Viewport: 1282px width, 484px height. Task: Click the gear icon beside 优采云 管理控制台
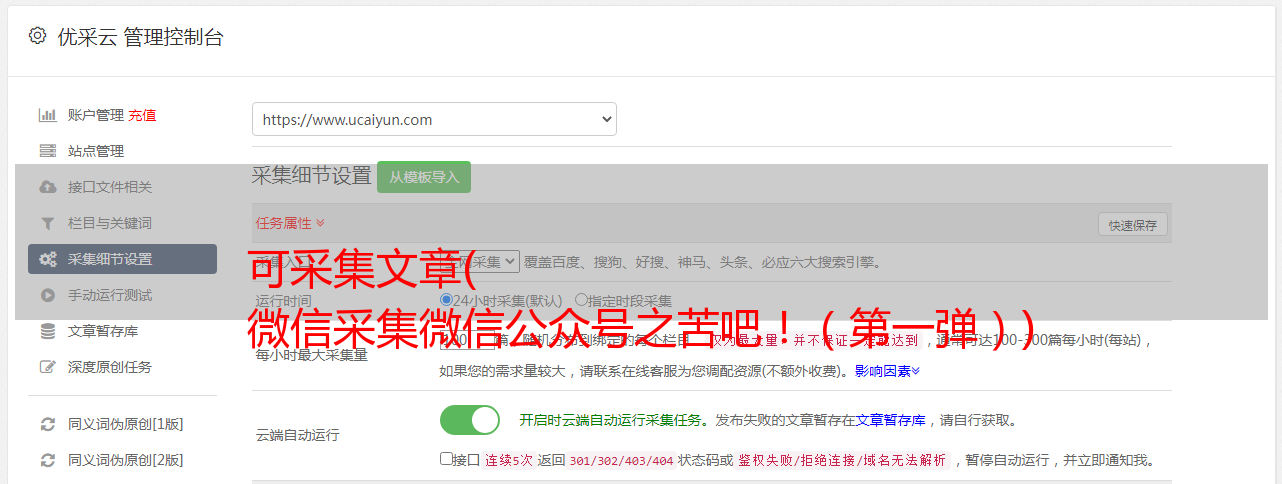pos(37,36)
